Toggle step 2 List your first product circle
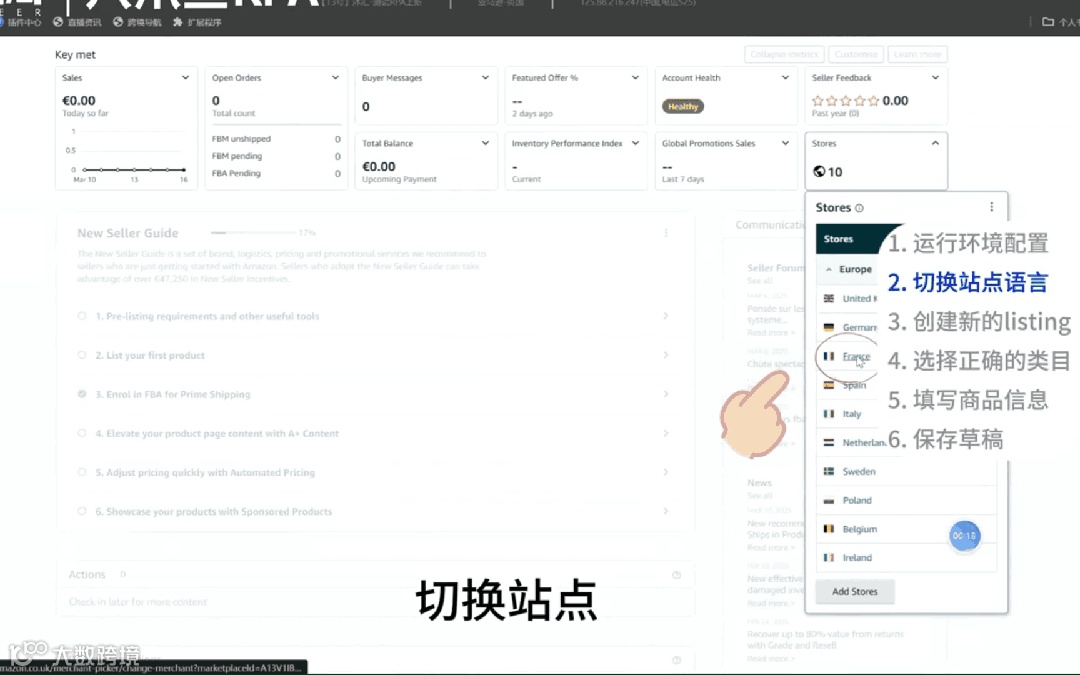 pyautogui.click(x=82, y=355)
